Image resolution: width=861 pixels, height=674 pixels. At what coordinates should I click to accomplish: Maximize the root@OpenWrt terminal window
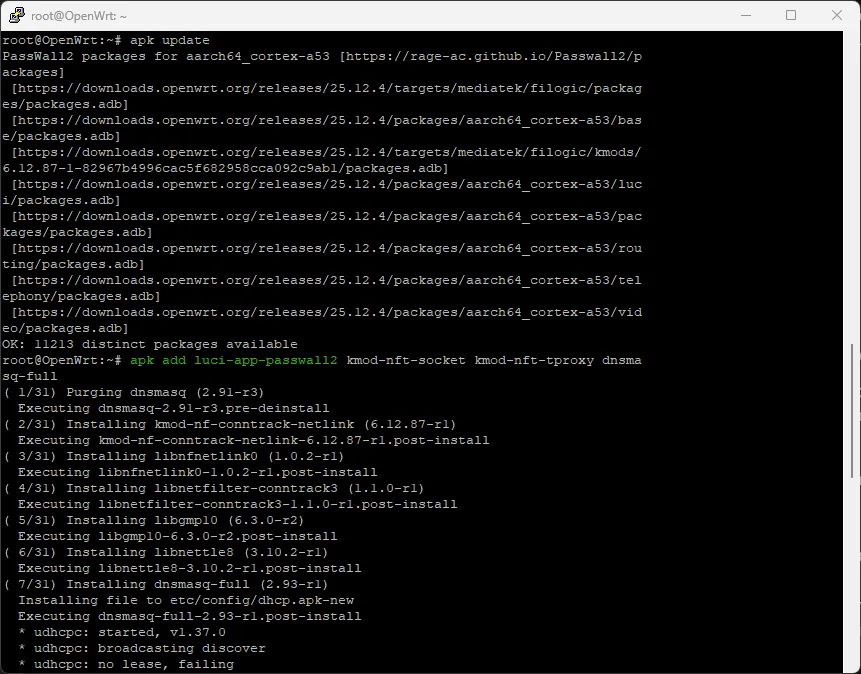[791, 15]
